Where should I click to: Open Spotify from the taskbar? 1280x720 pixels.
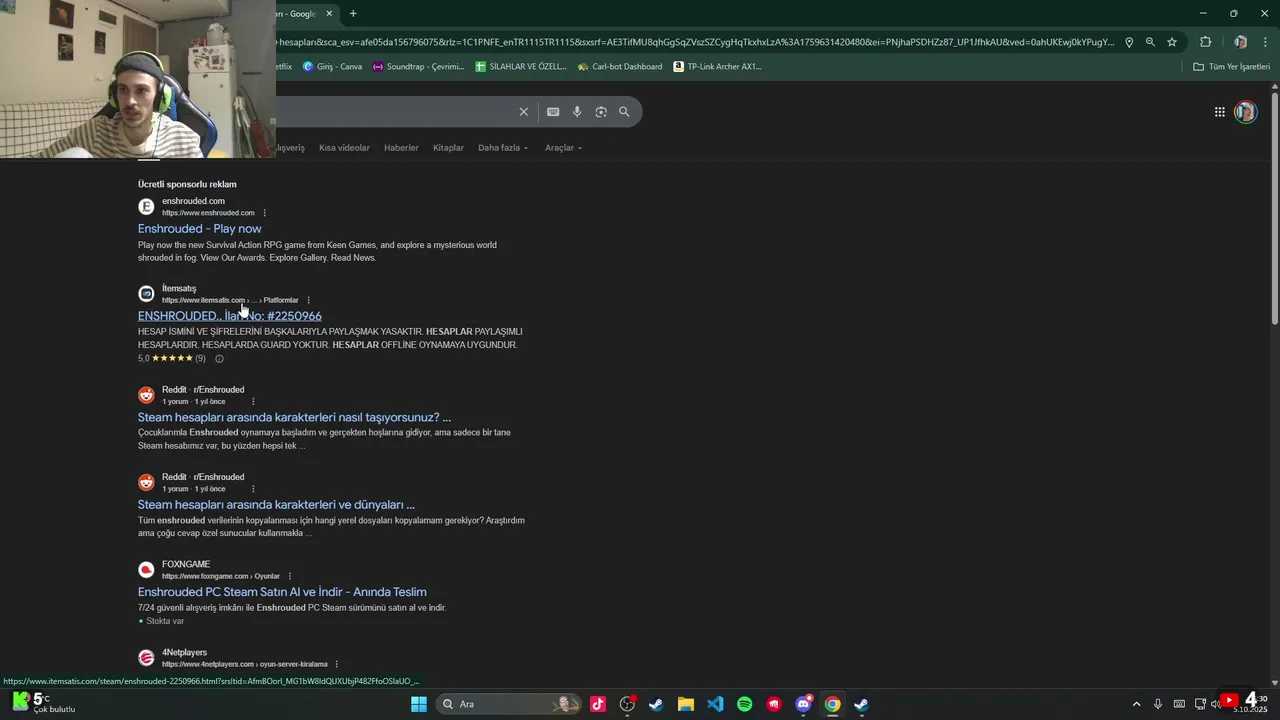click(x=745, y=704)
